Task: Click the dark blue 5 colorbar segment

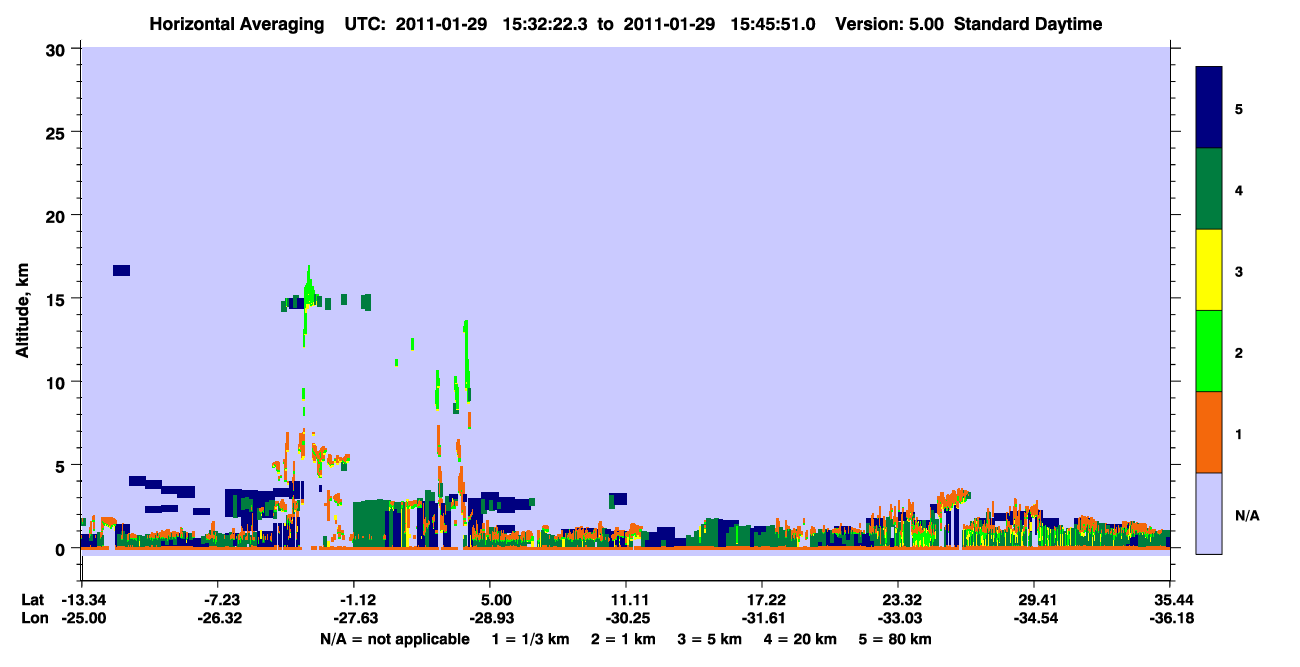Action: 1209,108
